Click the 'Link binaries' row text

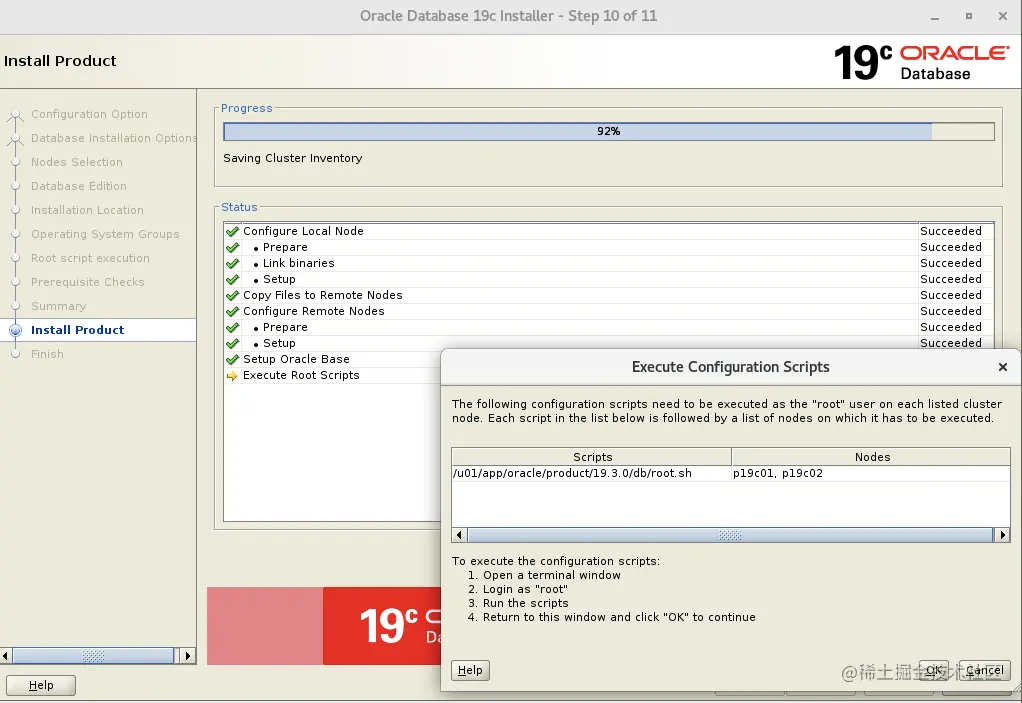[x=299, y=263]
